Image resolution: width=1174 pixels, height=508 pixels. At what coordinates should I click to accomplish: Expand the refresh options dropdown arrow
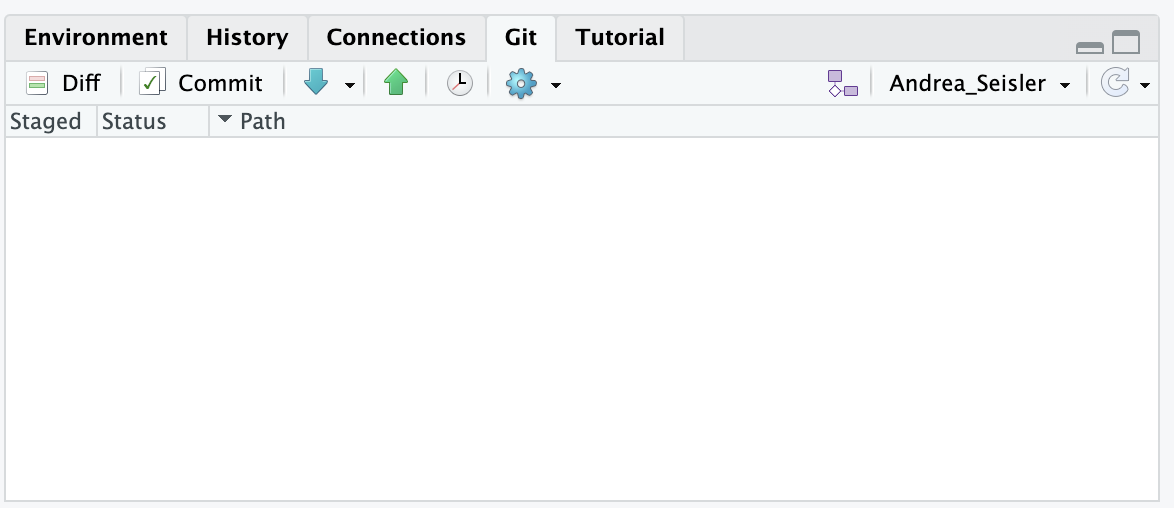point(1145,85)
